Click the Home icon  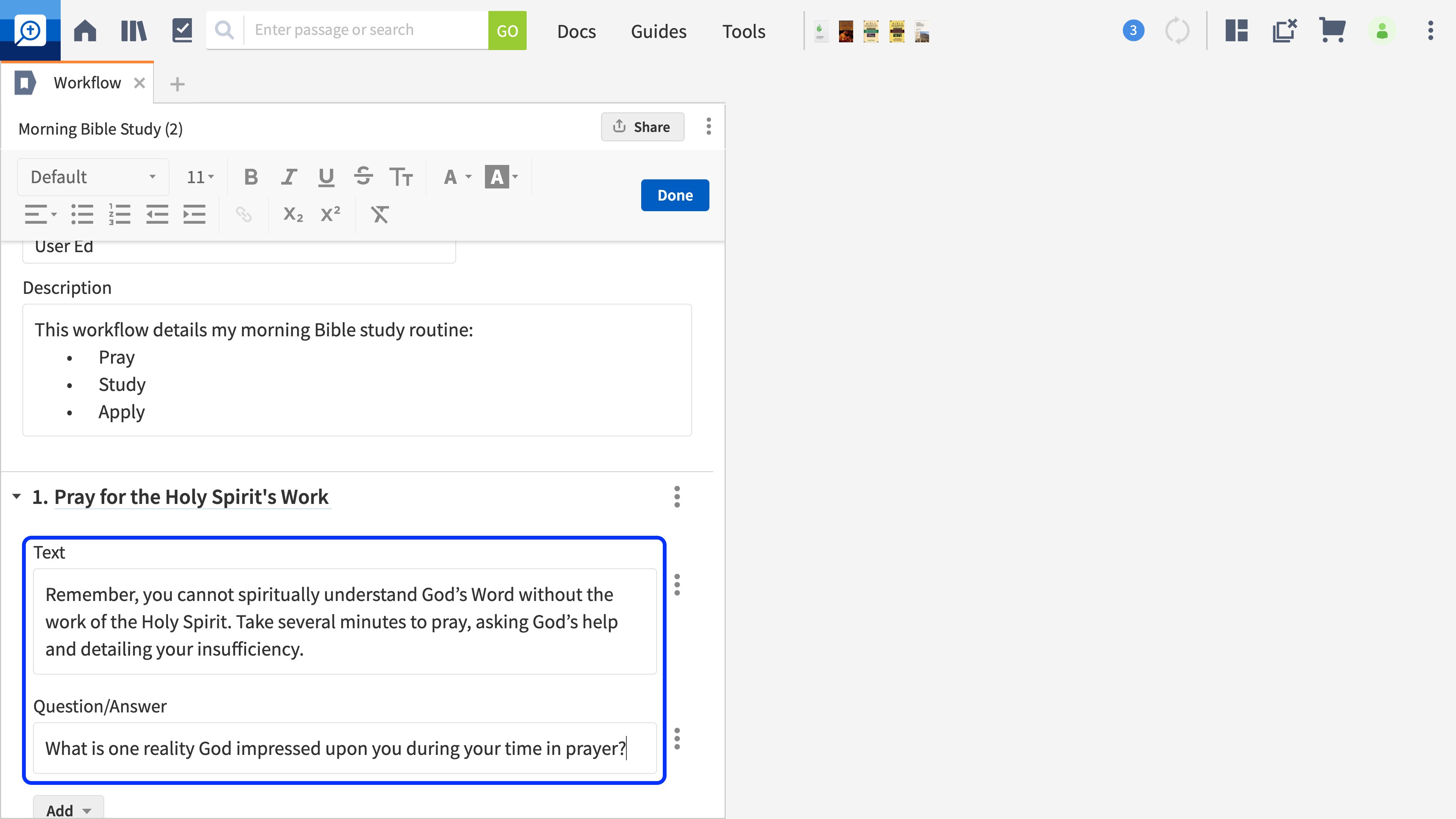[x=85, y=30]
